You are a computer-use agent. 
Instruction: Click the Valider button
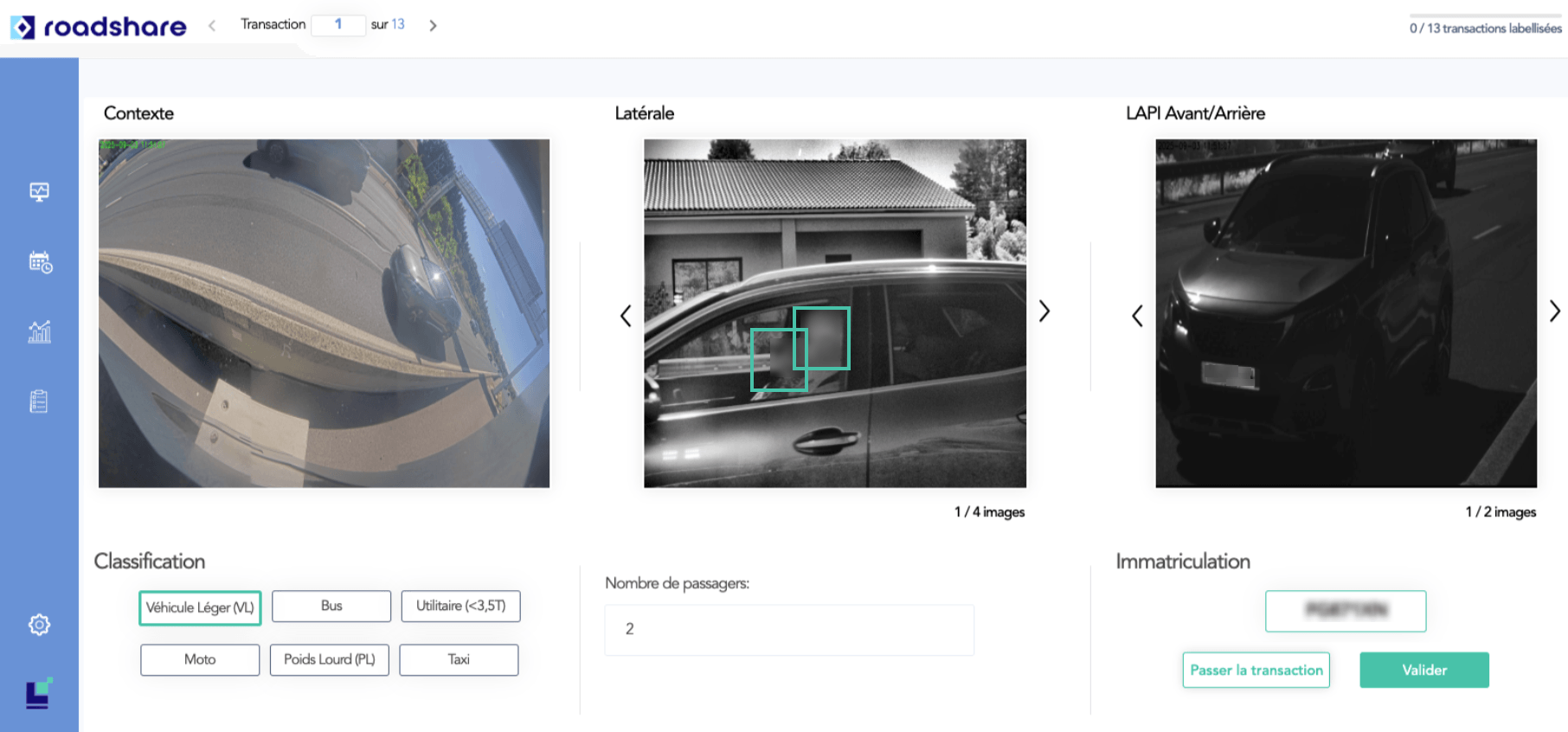pos(1424,670)
